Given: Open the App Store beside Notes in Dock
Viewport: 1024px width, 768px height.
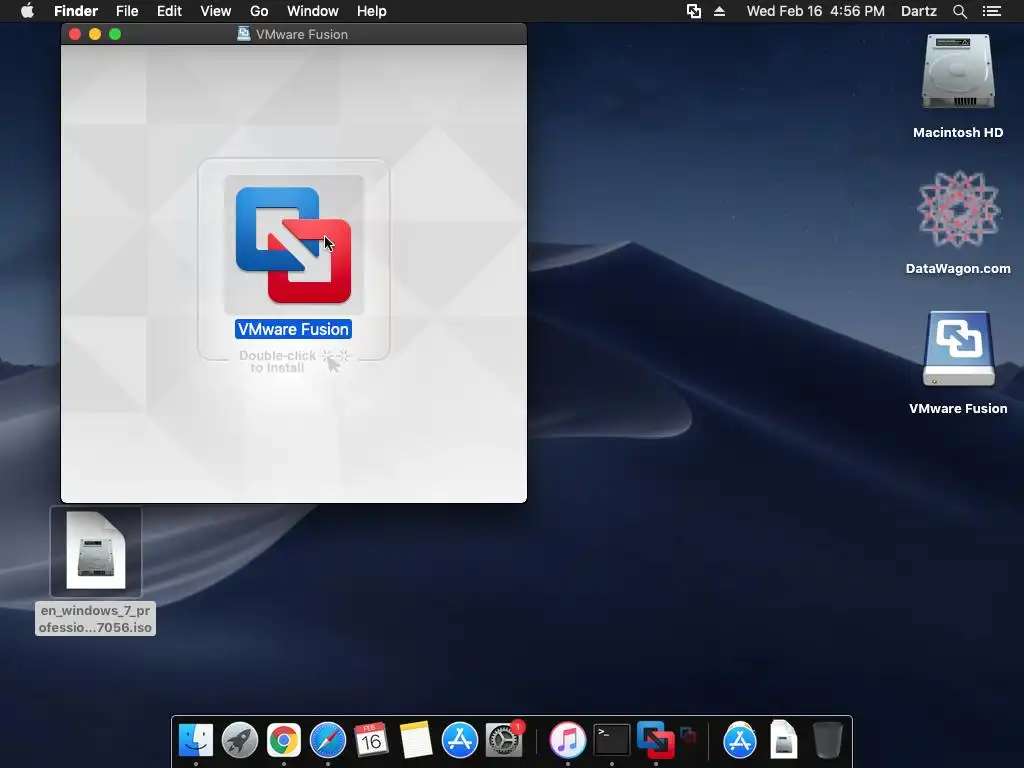Looking at the screenshot, I should [x=460, y=740].
